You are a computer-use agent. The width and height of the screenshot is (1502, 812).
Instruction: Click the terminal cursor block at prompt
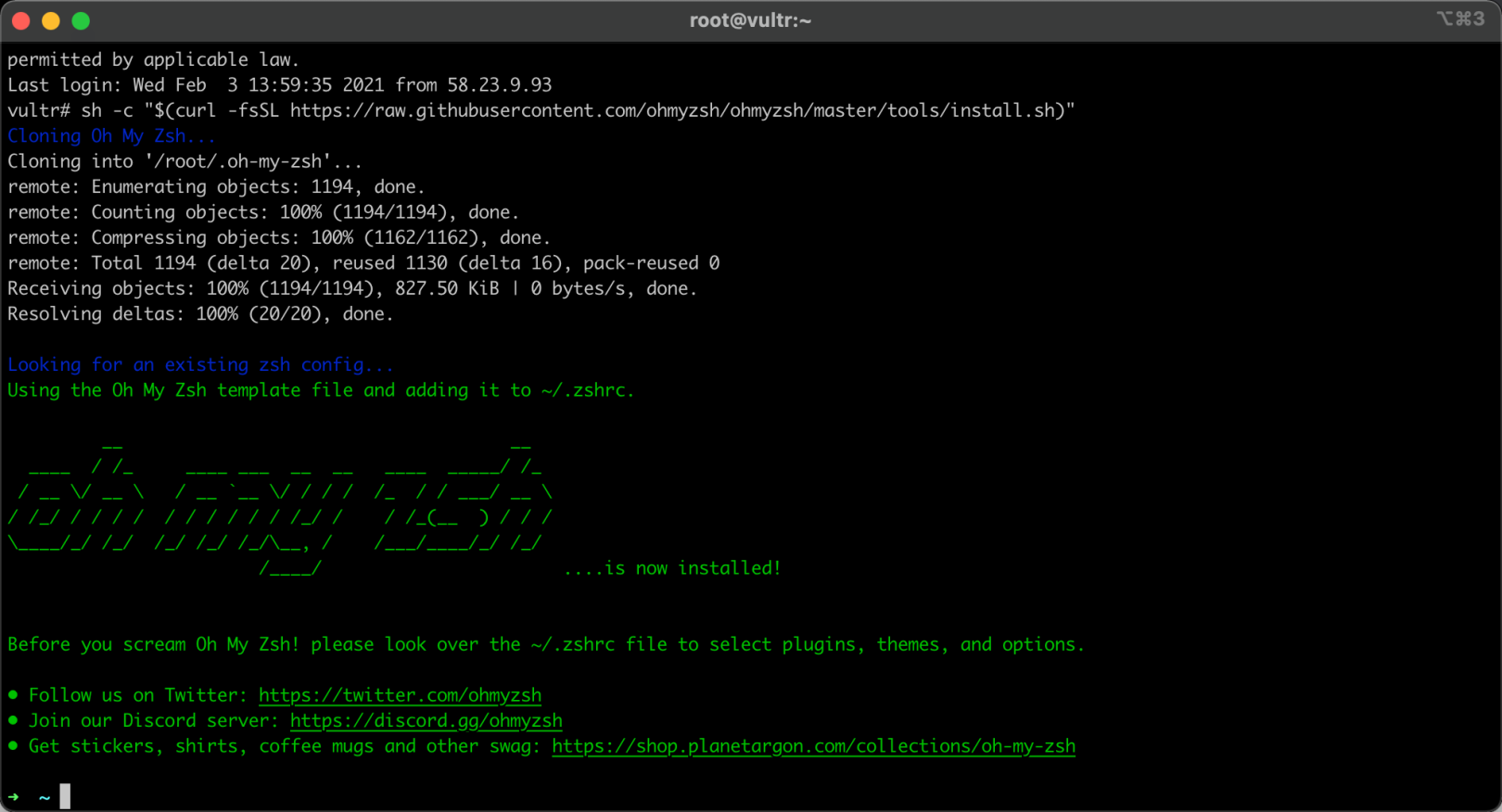point(65,796)
